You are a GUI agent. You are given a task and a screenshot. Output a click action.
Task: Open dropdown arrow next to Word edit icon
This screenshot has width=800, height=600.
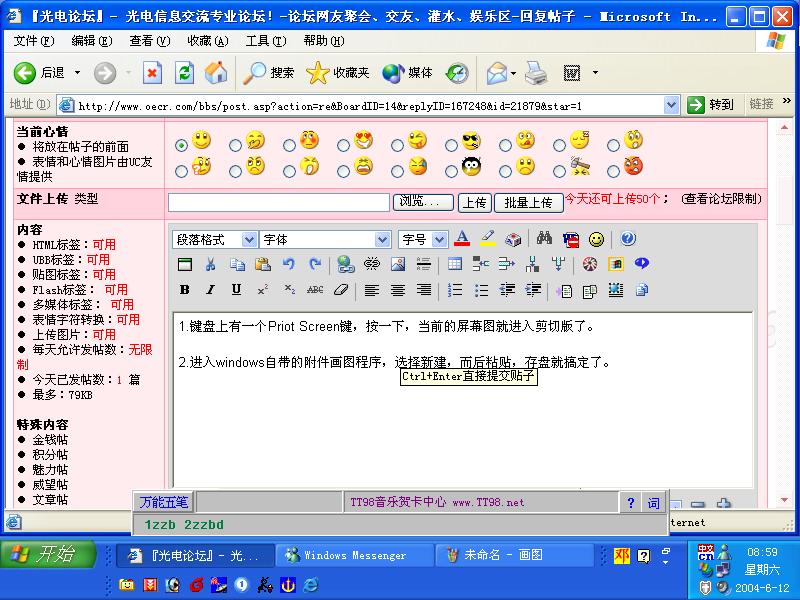[x=595, y=73]
